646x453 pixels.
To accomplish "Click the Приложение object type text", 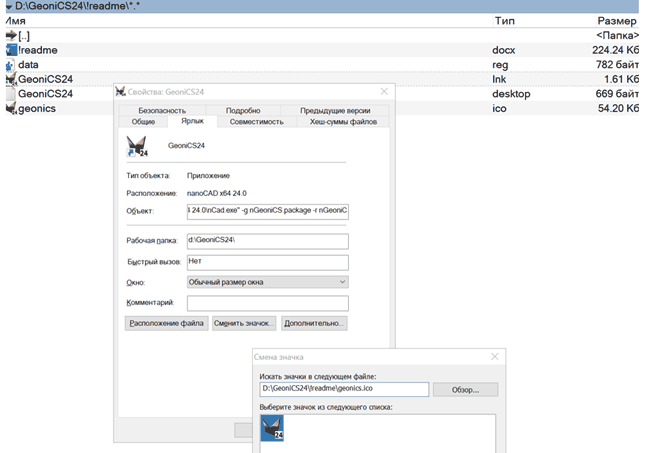I will (208, 176).
